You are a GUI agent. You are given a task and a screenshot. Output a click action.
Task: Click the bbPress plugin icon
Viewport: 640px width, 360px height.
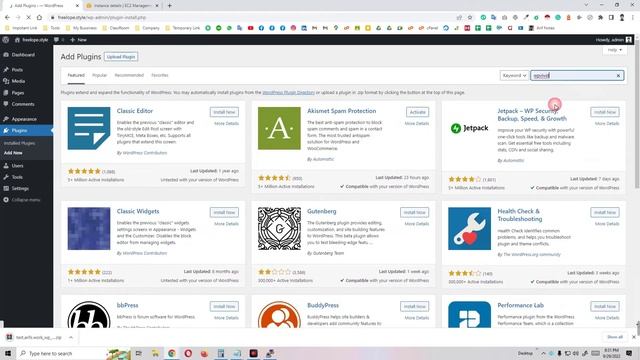(x=89, y=314)
